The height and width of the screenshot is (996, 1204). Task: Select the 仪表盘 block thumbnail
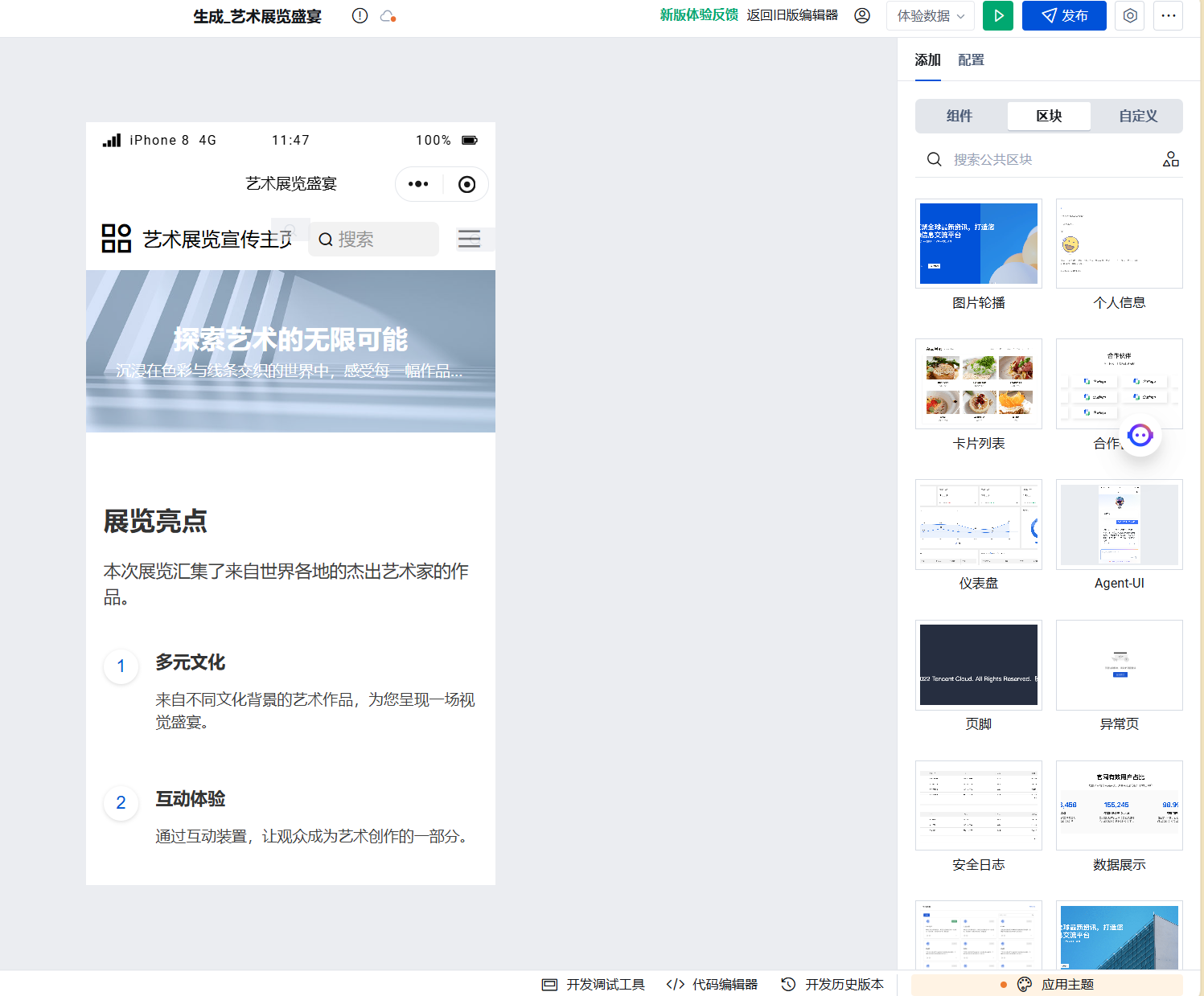click(x=979, y=524)
